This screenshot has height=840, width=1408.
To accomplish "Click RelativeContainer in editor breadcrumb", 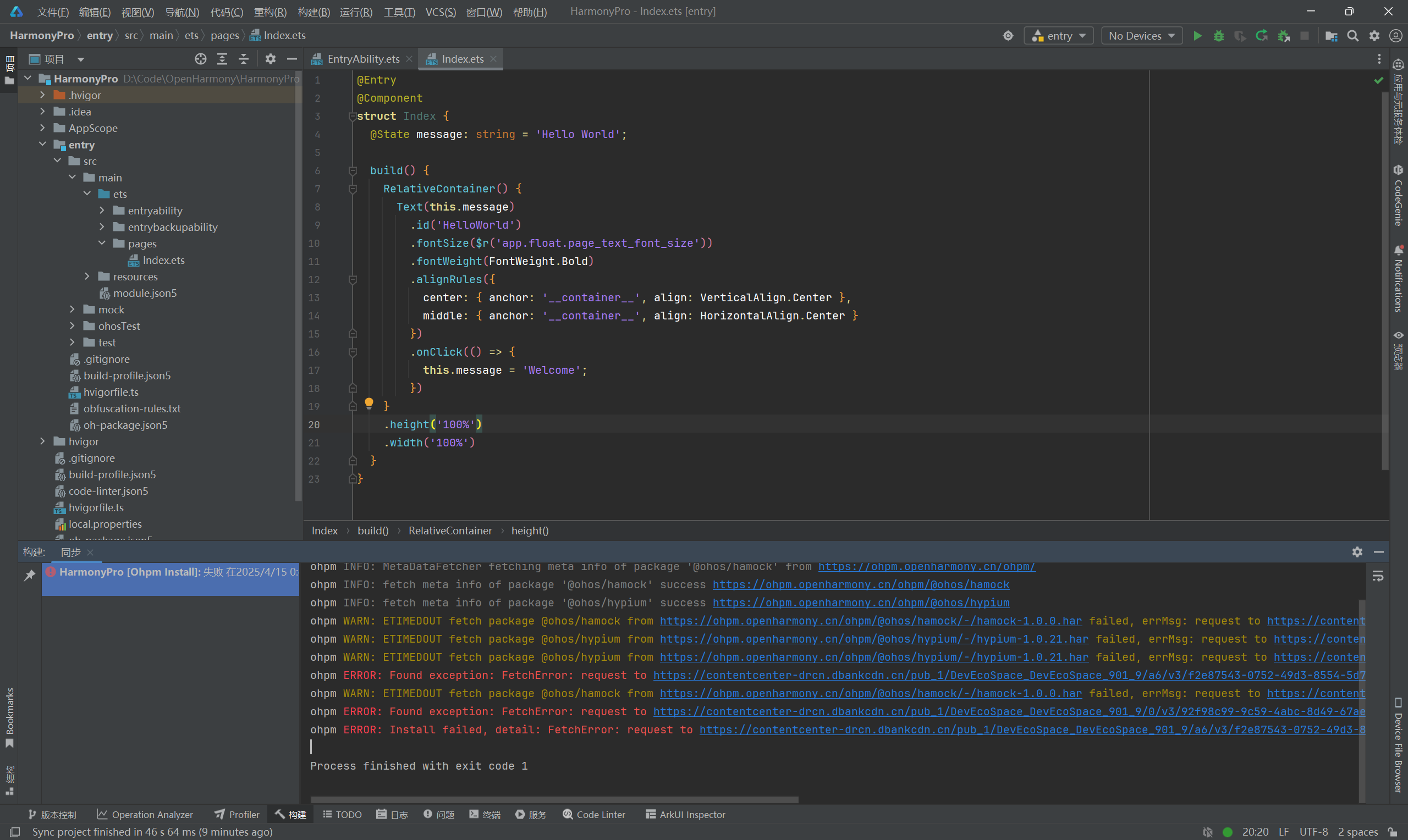I will (x=450, y=530).
